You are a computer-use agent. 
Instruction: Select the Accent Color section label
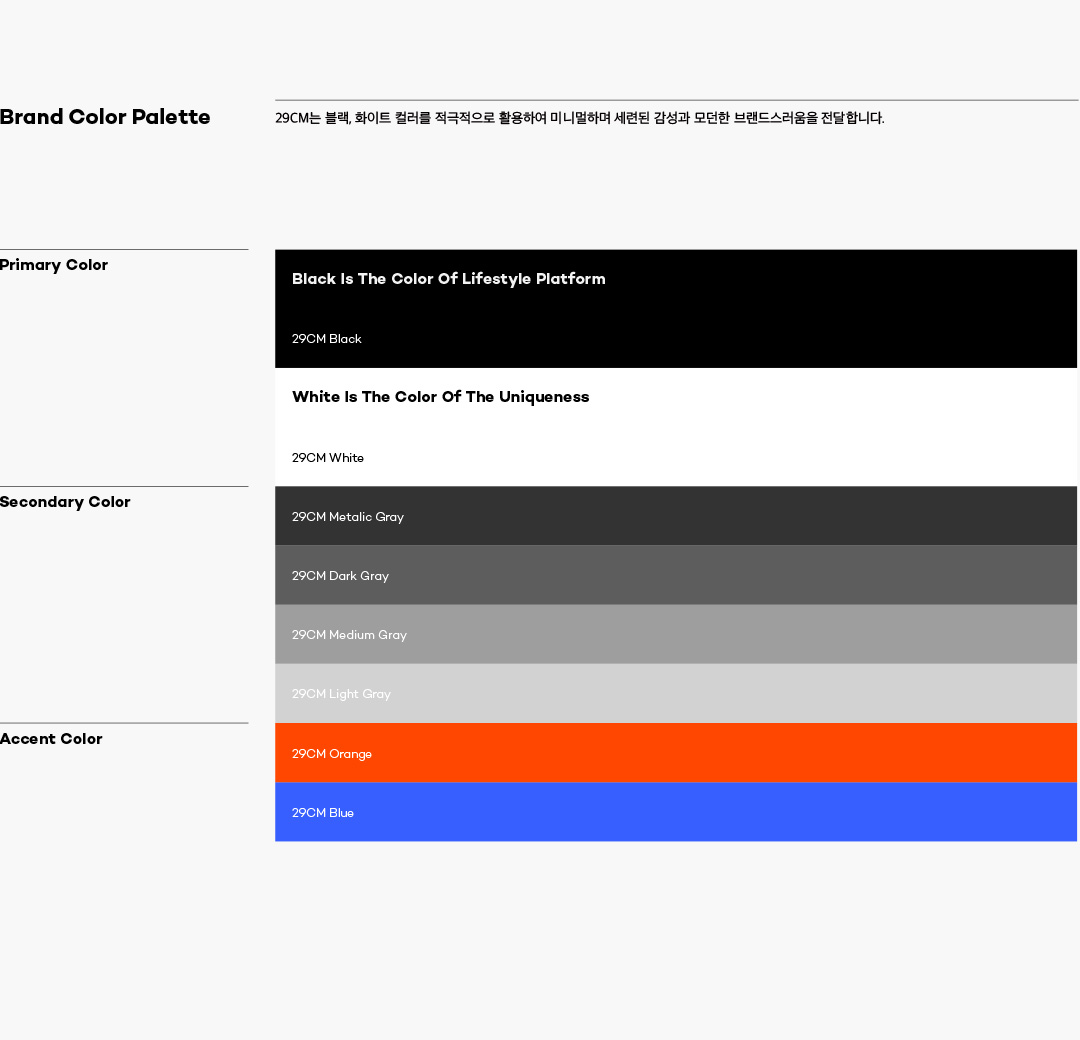pyautogui.click(x=51, y=739)
